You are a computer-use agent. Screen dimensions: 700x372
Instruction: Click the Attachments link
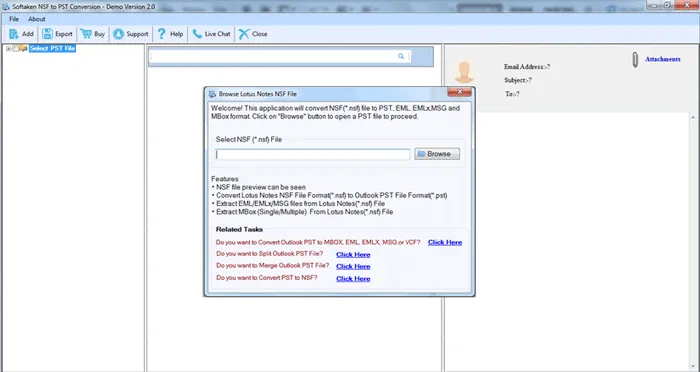tap(663, 59)
